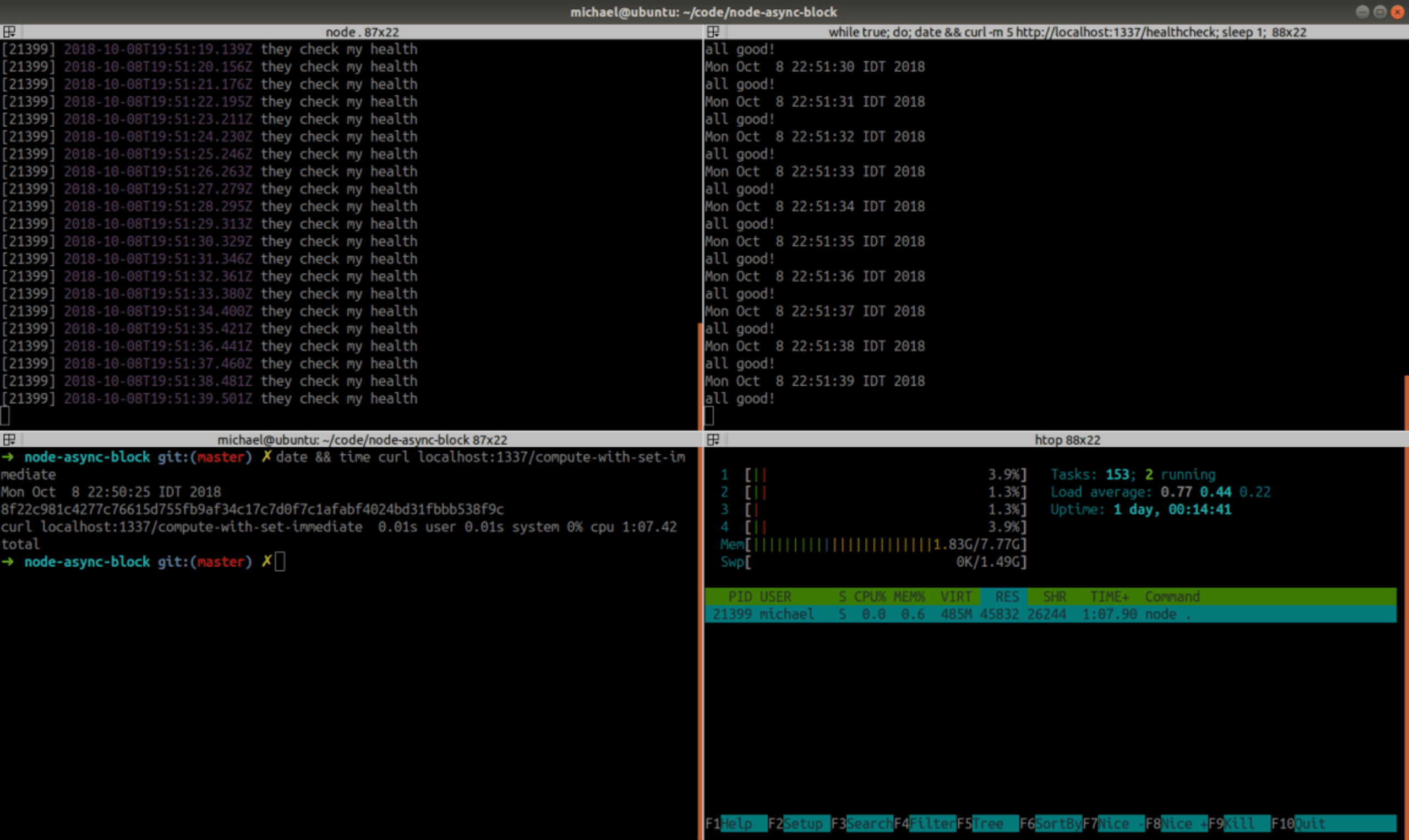The image size is (1409, 840).
Task: Click the htop Mem usage meter bar
Action: [873, 545]
